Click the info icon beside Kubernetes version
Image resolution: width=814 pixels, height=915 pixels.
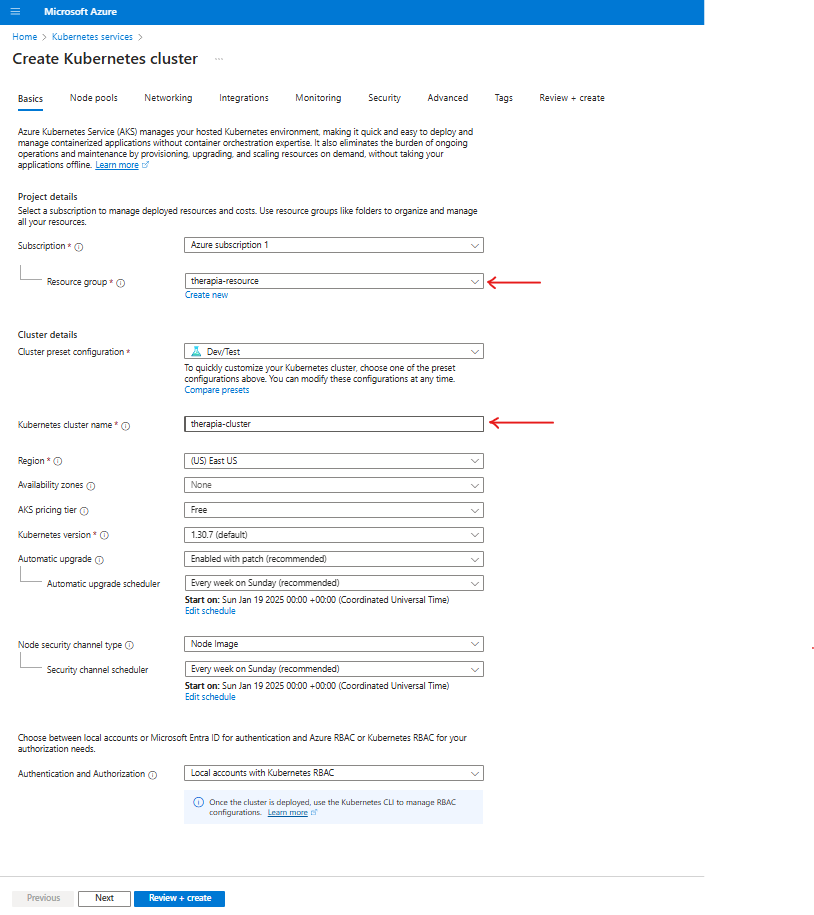(x=104, y=535)
